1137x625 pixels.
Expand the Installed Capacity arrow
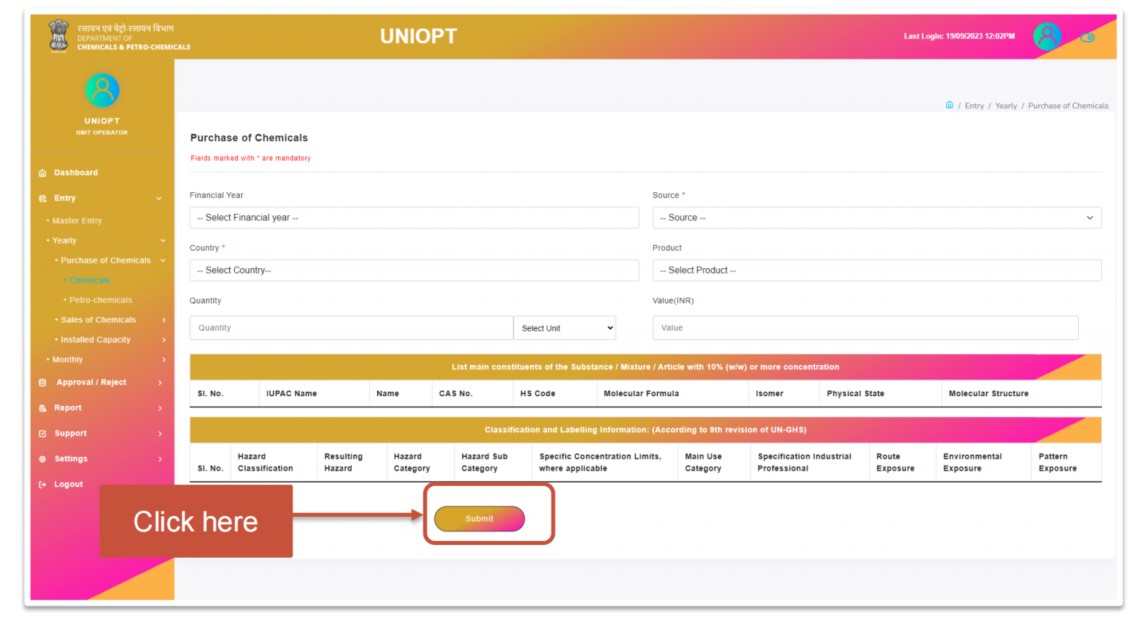coord(163,340)
